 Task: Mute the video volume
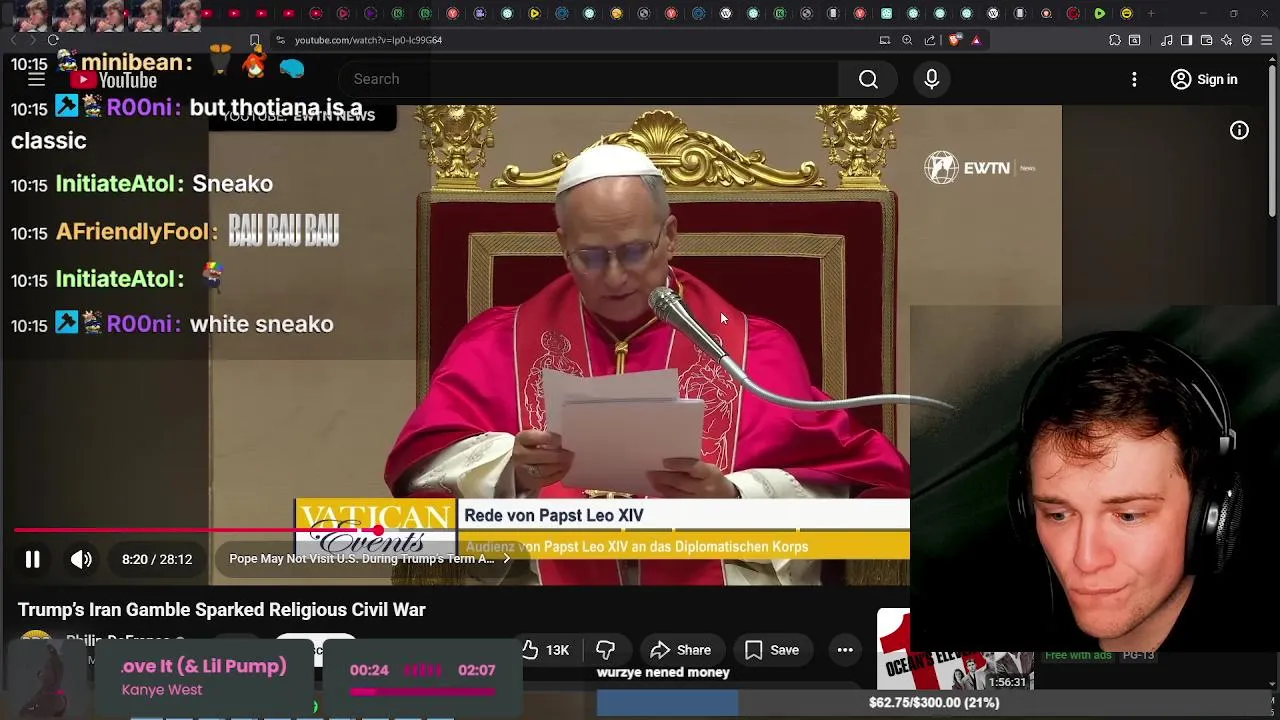81,559
